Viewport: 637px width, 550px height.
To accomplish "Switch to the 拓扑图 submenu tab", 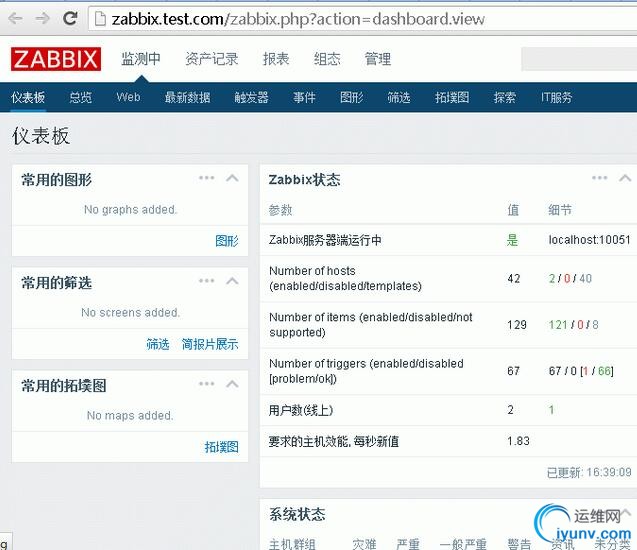I will [x=452, y=97].
